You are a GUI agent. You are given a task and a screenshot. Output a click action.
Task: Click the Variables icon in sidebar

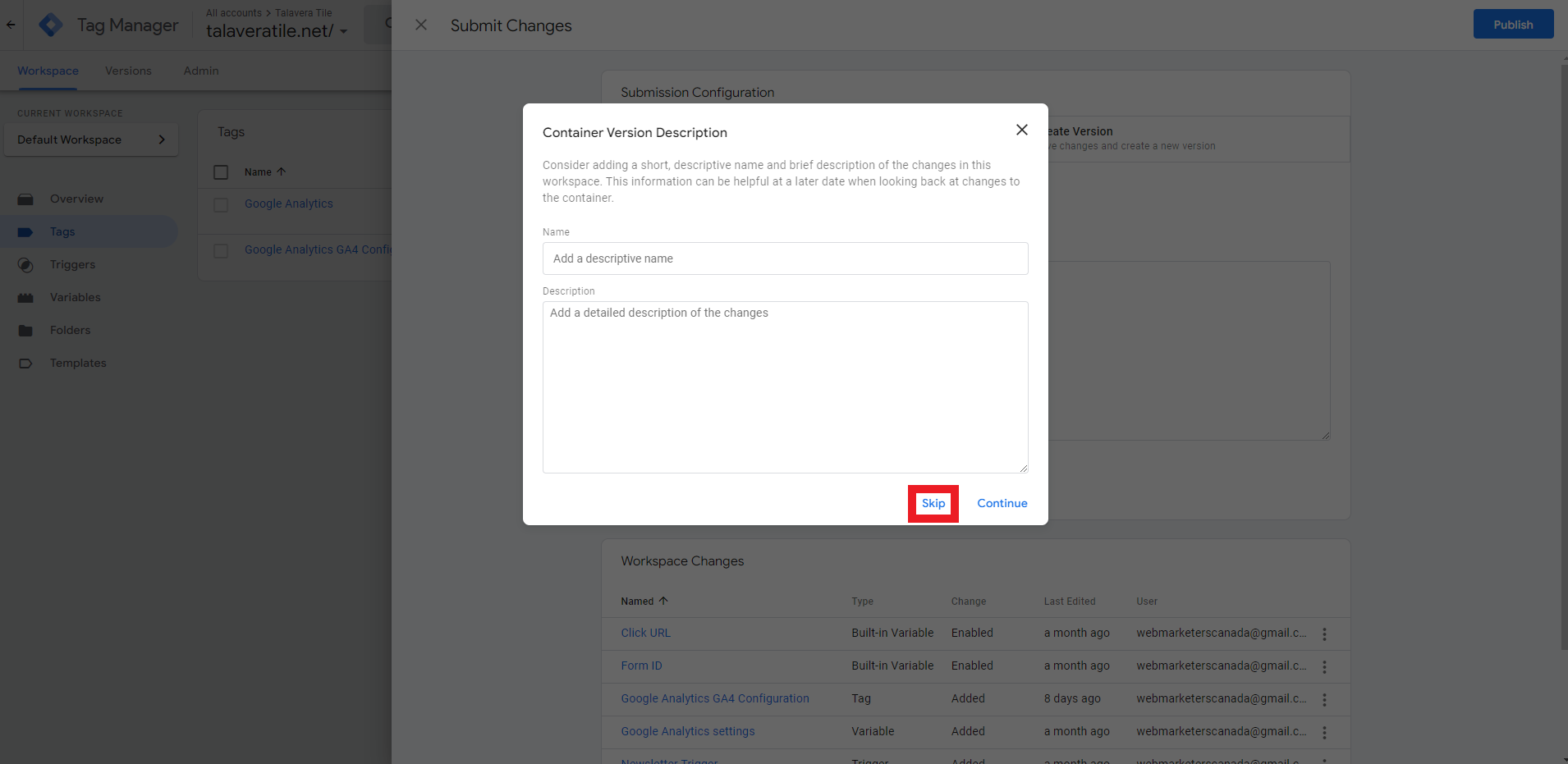(x=25, y=298)
